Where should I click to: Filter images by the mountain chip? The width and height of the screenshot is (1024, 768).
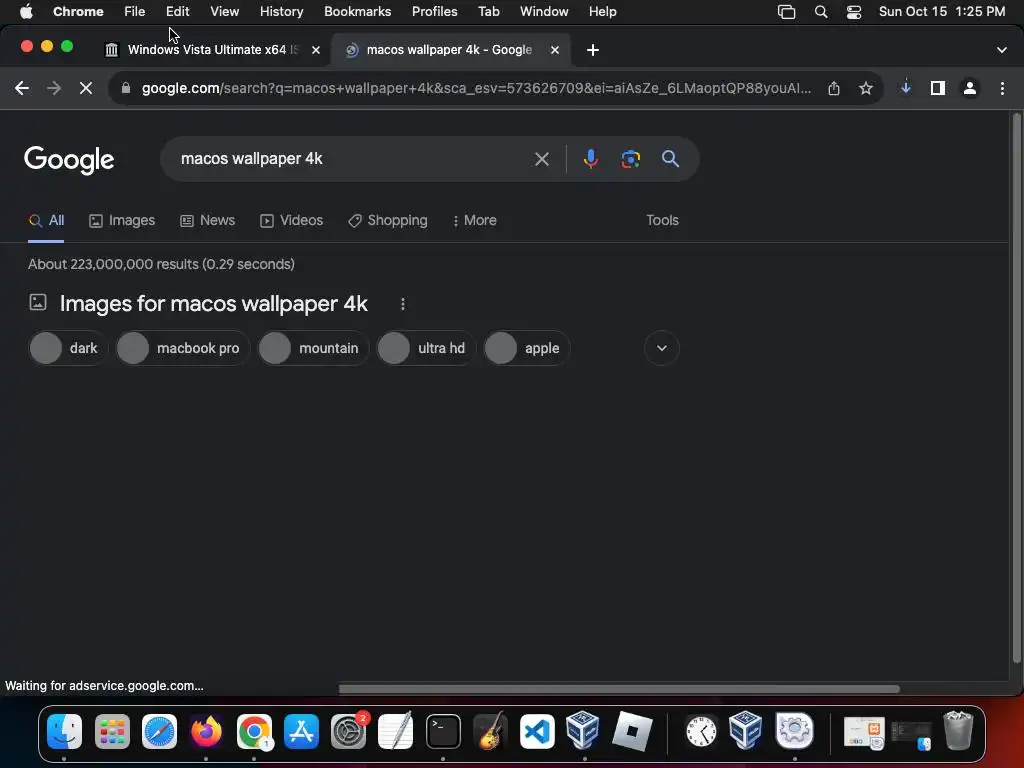[313, 348]
